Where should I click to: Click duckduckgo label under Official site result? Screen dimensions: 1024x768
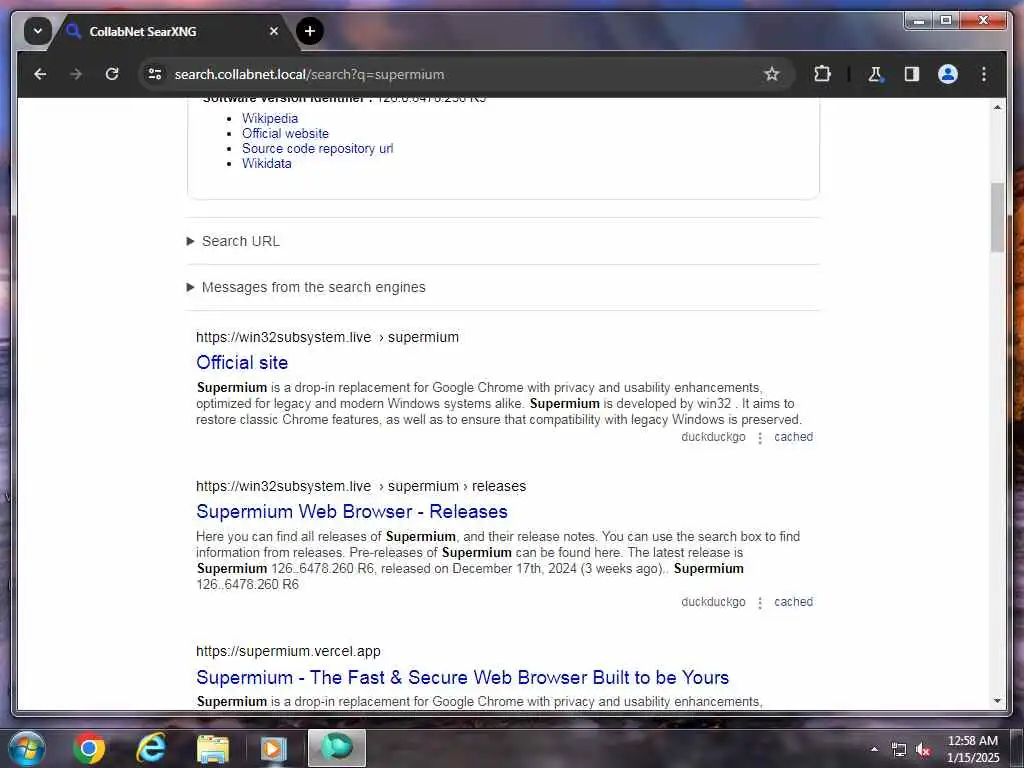coord(713,437)
